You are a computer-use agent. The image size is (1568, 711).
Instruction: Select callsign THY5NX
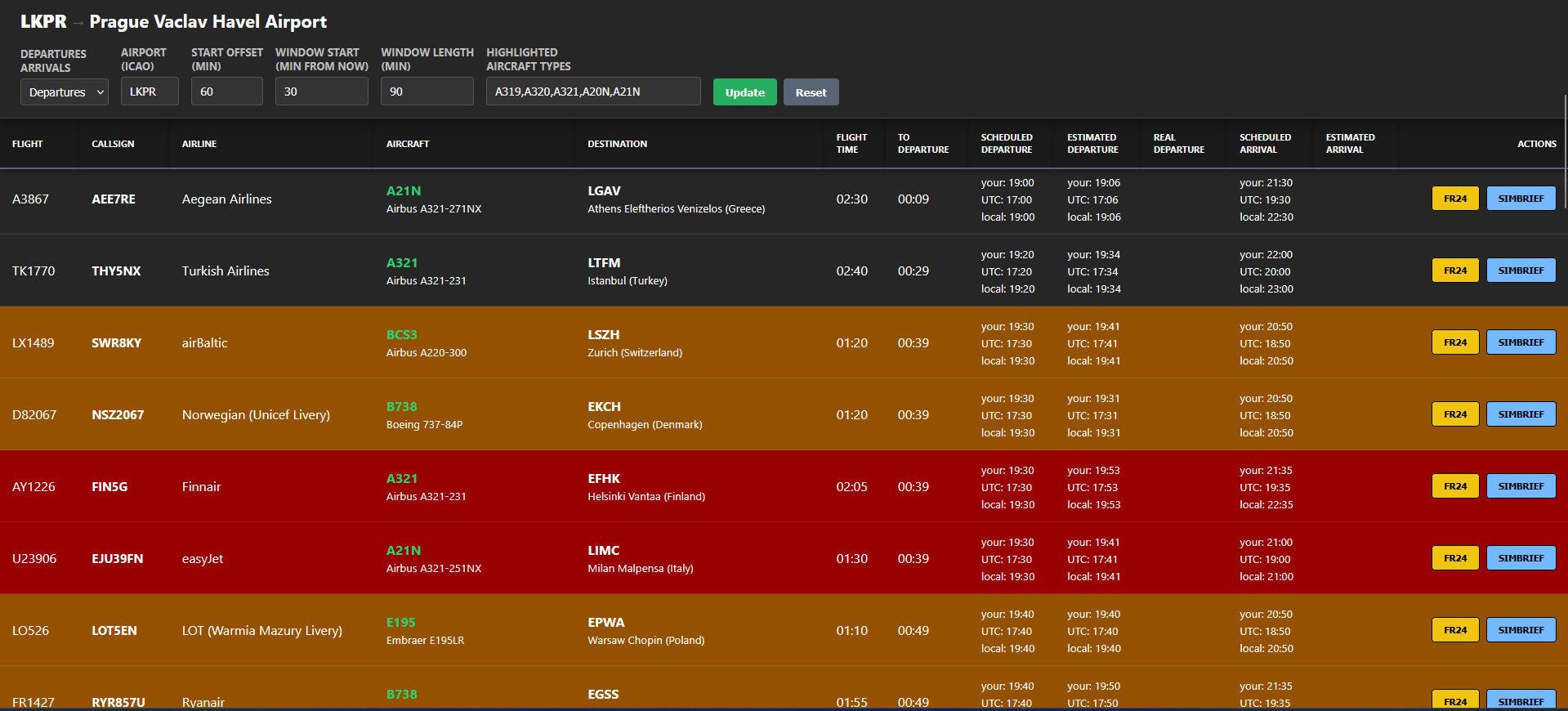(116, 271)
